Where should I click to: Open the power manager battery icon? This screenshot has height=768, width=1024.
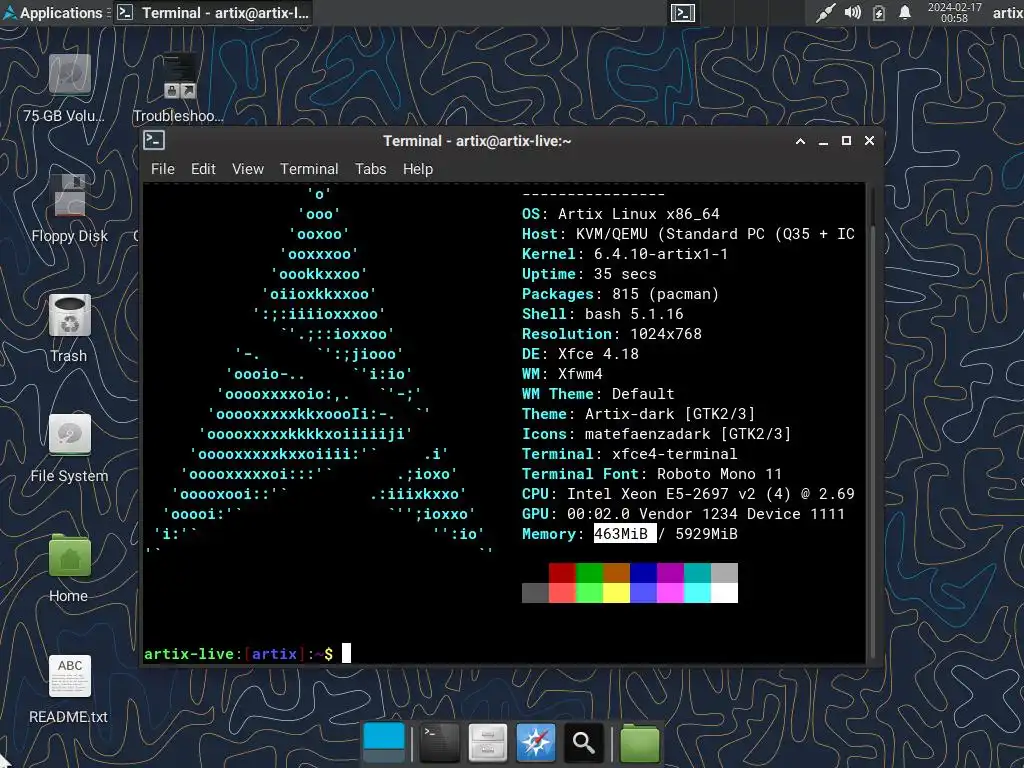coord(879,12)
